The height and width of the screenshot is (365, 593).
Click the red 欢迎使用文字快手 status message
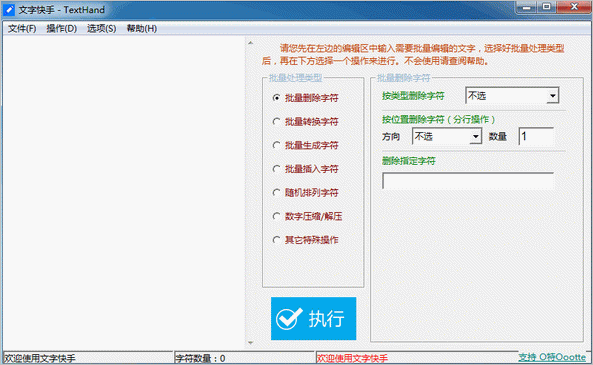(352, 358)
